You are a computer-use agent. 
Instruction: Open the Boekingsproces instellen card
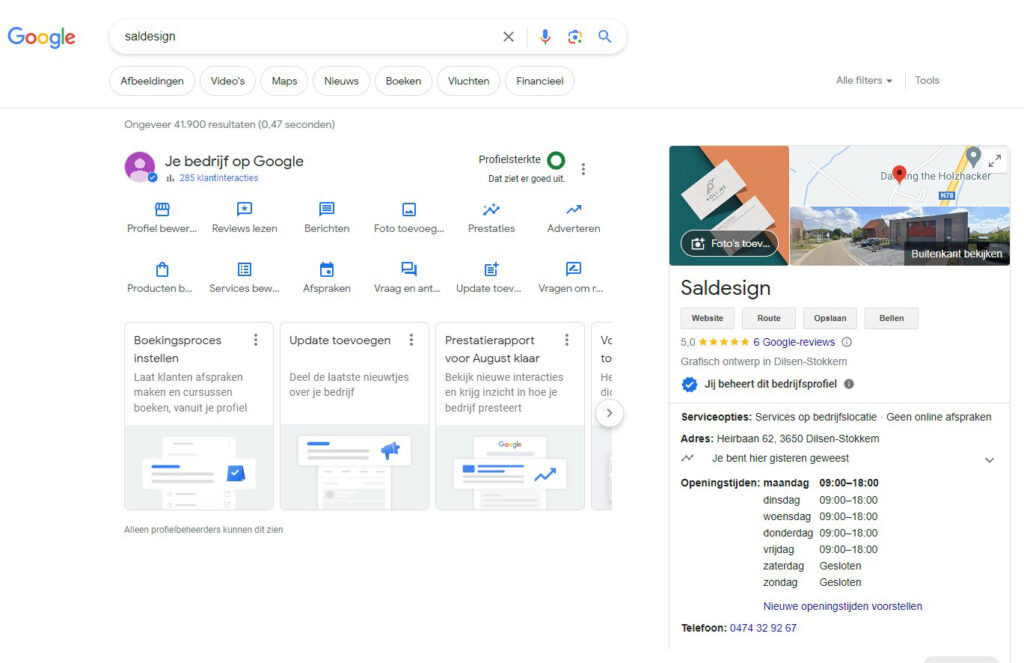199,415
